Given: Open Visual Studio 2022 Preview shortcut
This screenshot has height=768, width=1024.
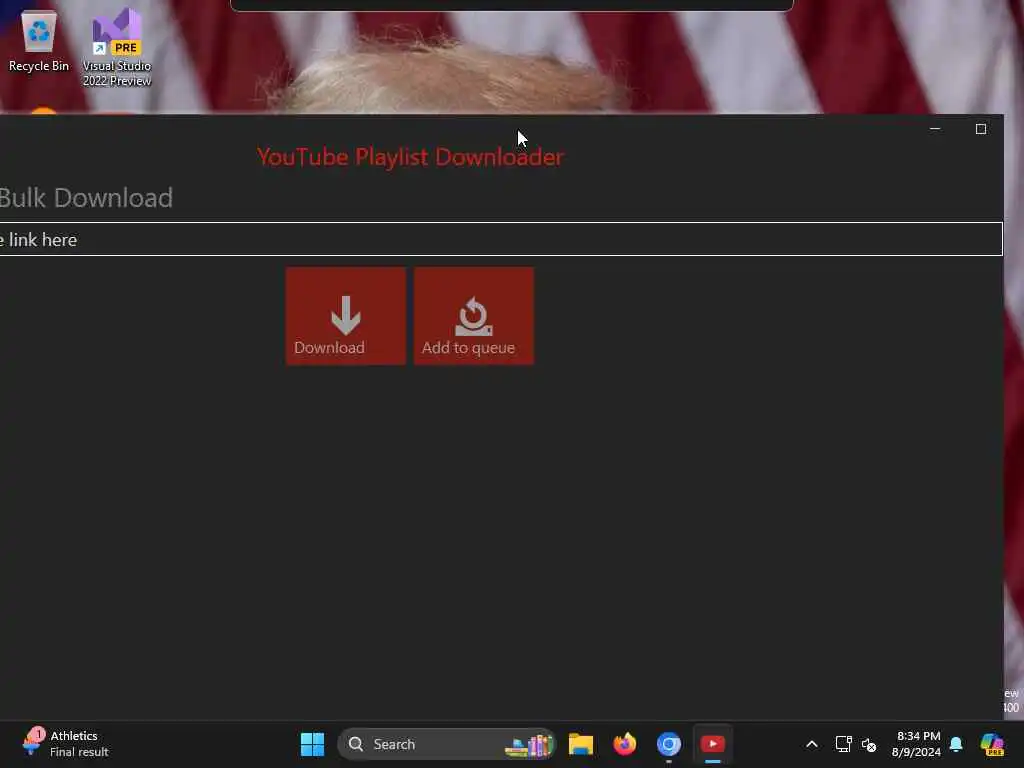Looking at the screenshot, I should tap(117, 48).
